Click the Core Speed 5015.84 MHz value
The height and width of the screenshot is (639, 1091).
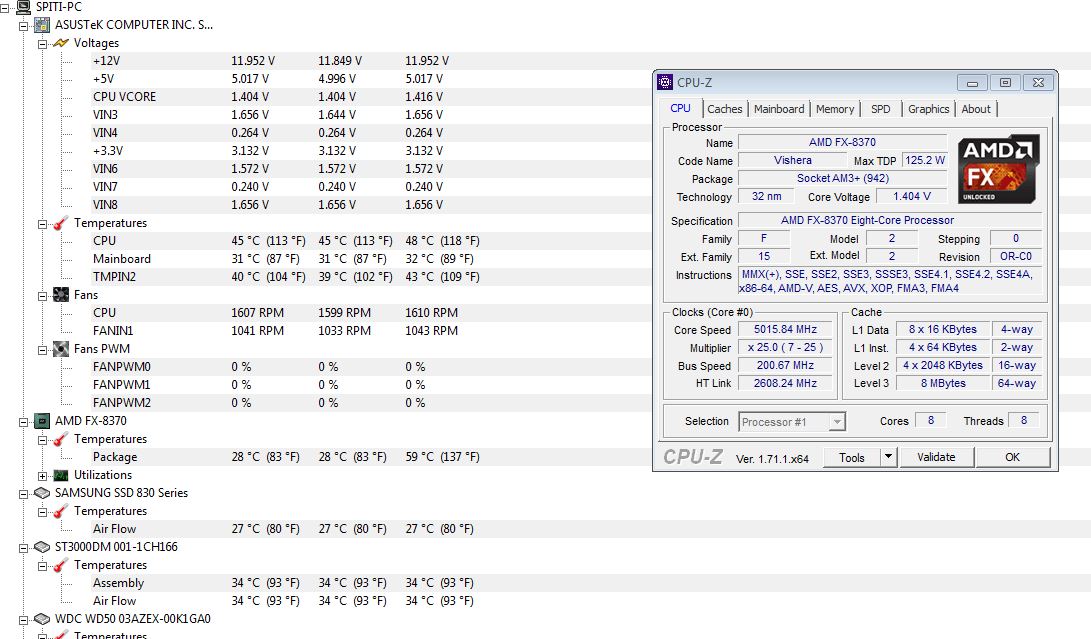pos(785,329)
